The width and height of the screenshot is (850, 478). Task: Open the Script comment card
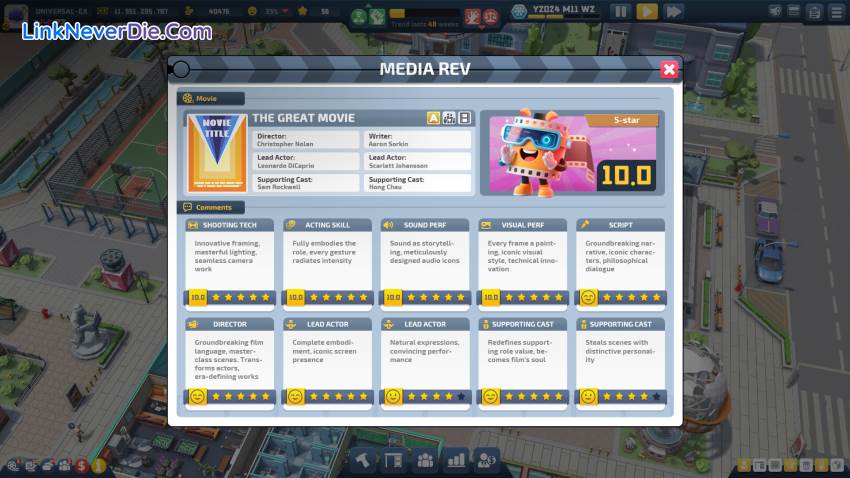click(621, 263)
